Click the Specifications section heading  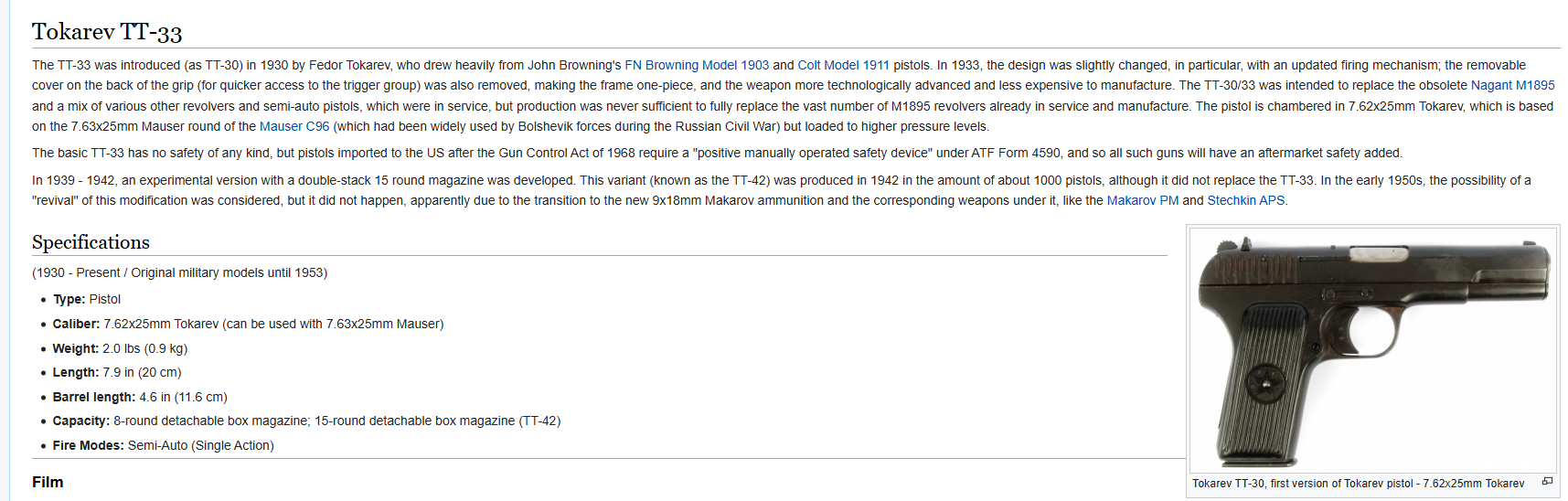coord(91,242)
